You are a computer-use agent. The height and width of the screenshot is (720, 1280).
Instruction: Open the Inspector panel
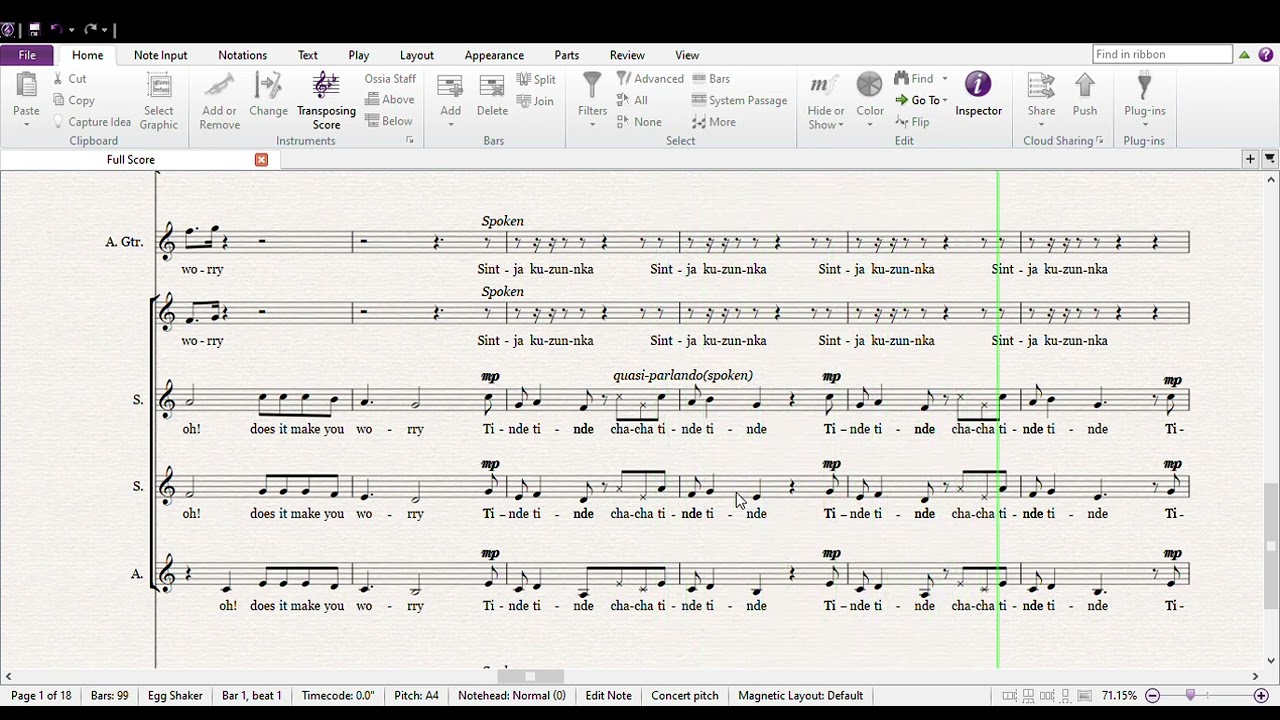978,95
